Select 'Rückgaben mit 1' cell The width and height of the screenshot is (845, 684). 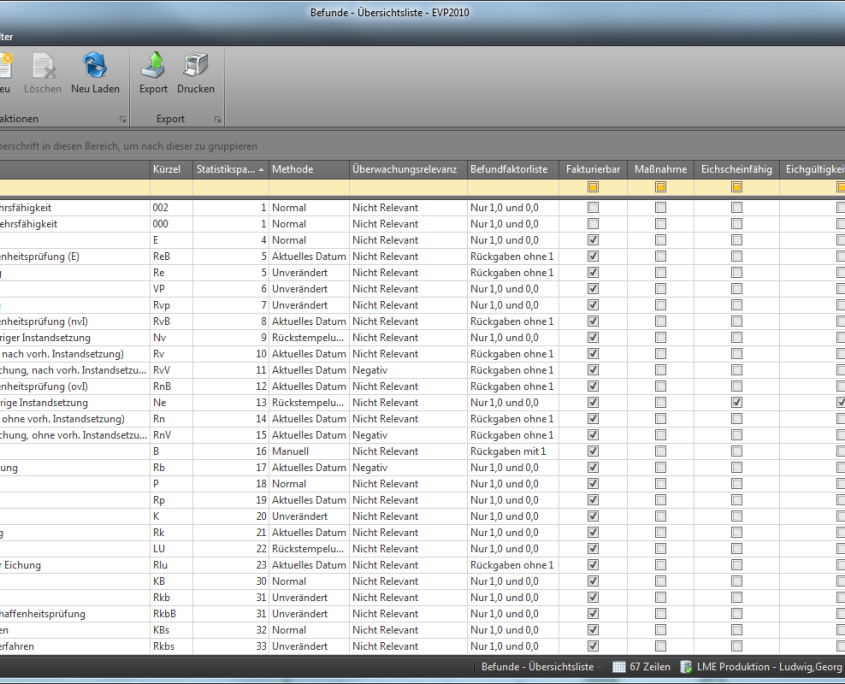coord(512,451)
